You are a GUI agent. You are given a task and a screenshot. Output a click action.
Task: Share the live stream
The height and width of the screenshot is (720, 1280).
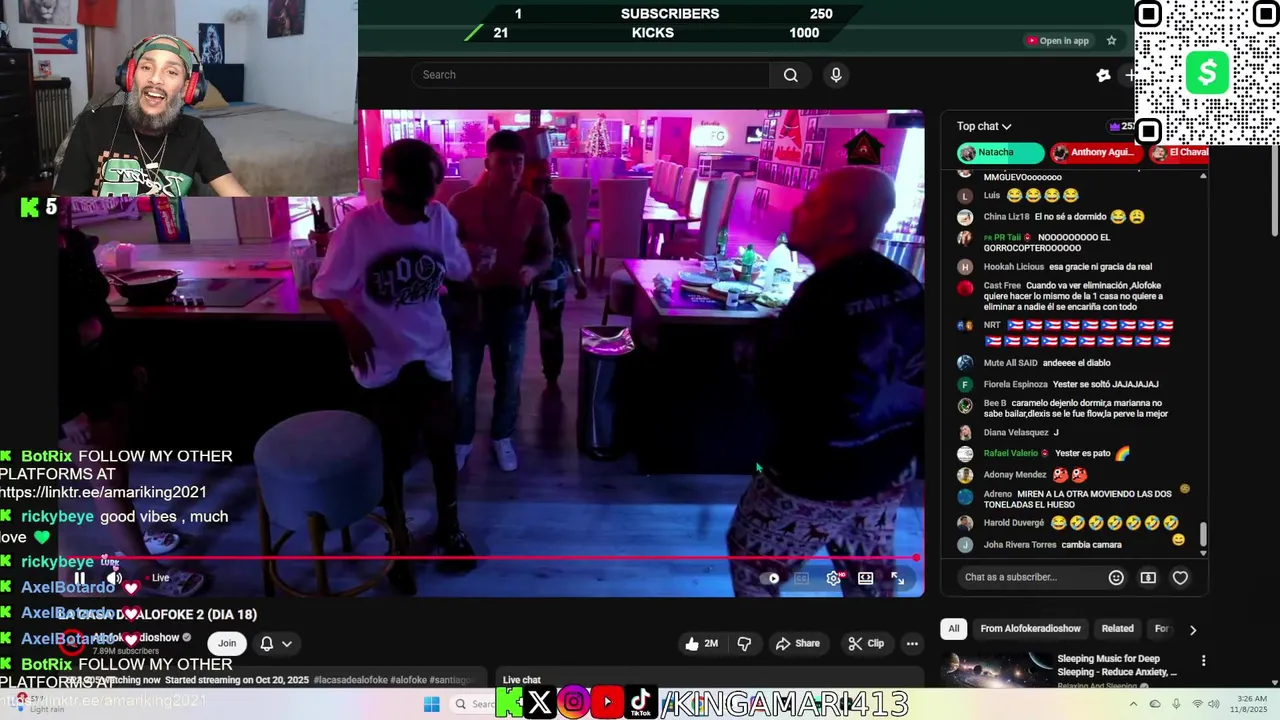tap(797, 644)
